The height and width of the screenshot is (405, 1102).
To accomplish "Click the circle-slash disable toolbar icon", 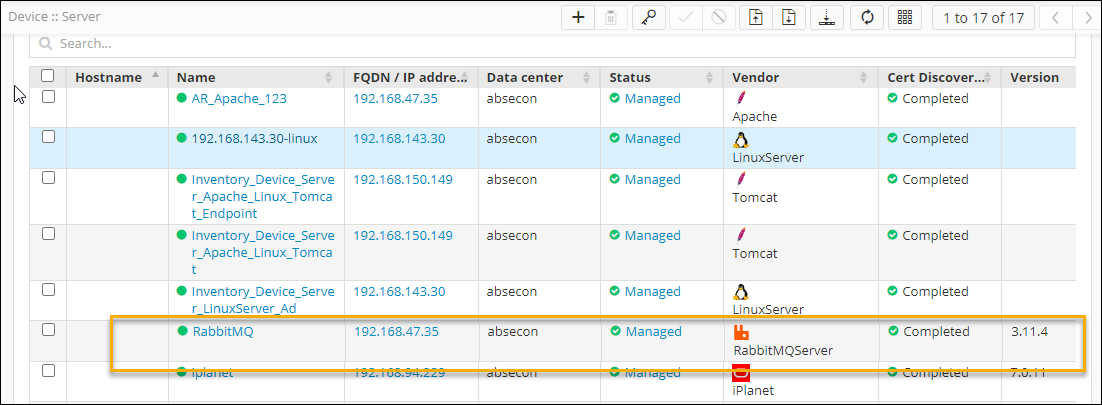I will pyautogui.click(x=718, y=18).
